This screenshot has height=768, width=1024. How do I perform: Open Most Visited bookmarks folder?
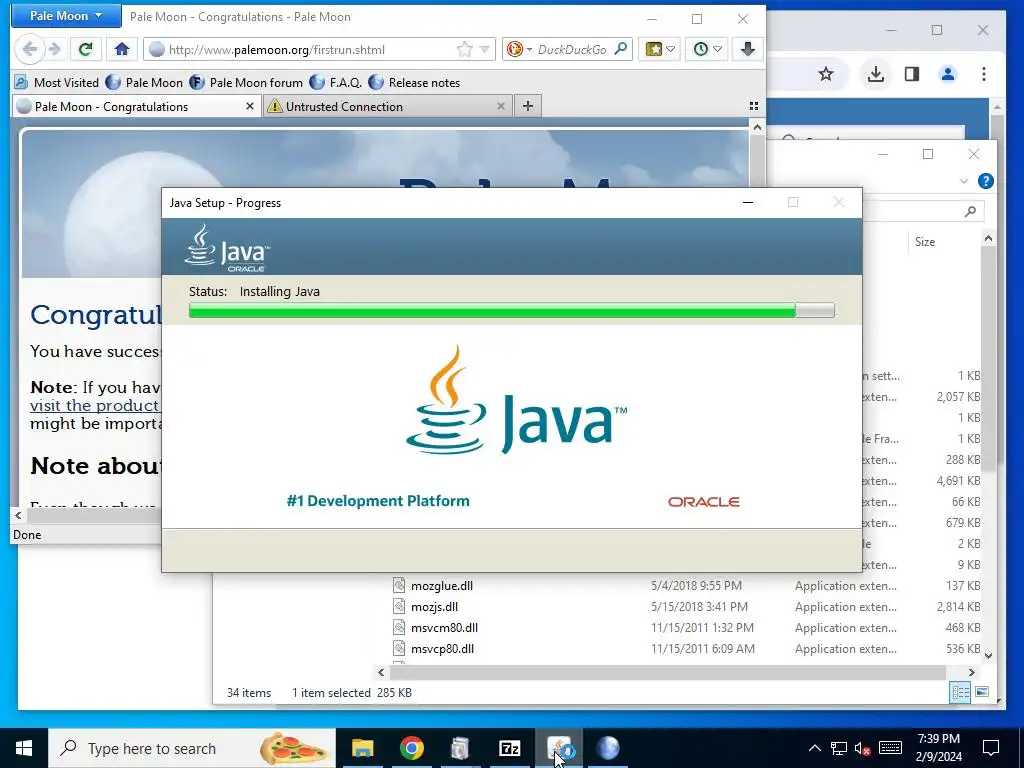[x=57, y=82]
